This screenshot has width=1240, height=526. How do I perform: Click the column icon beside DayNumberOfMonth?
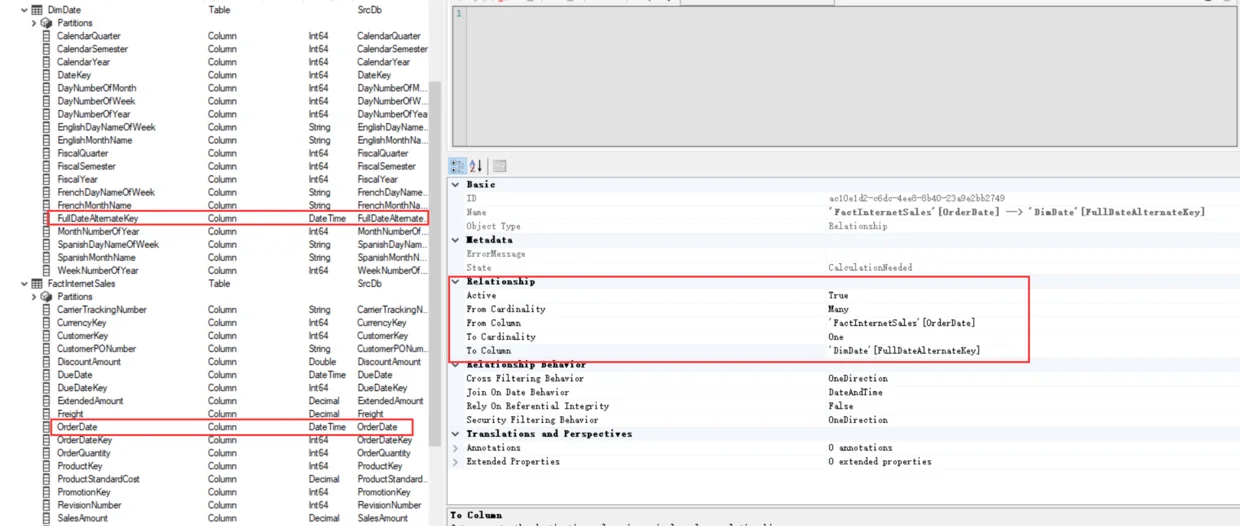46,87
